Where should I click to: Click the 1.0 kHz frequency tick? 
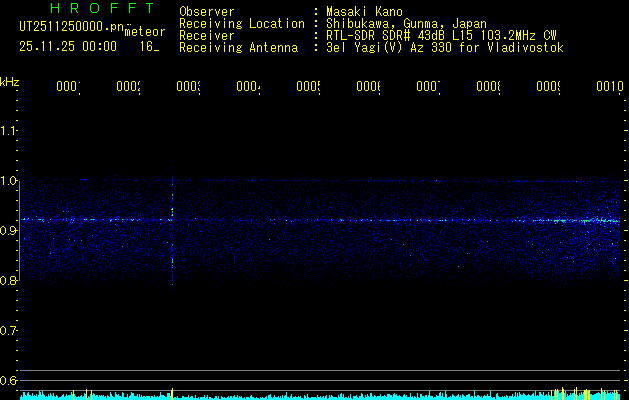10,180
